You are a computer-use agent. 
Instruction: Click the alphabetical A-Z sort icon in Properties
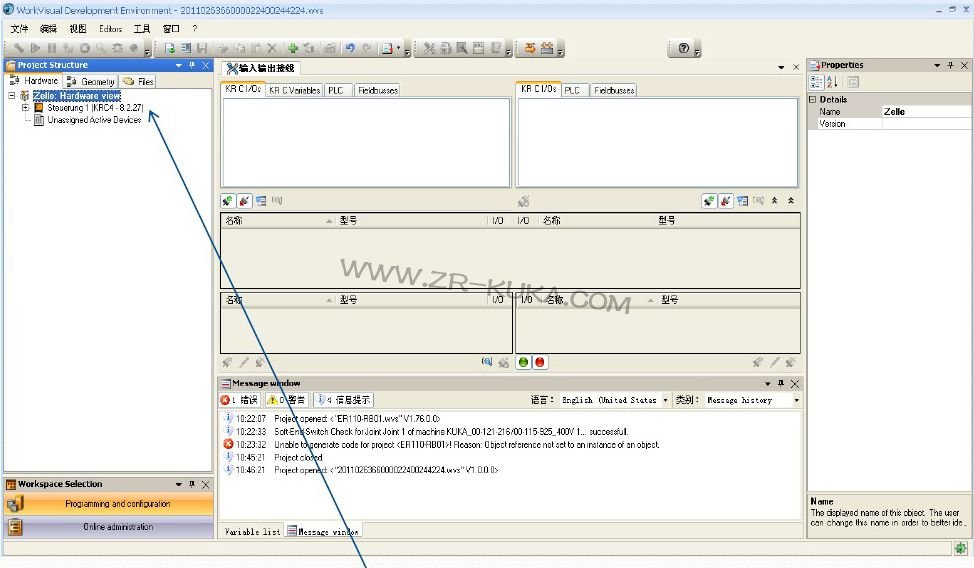tap(832, 82)
